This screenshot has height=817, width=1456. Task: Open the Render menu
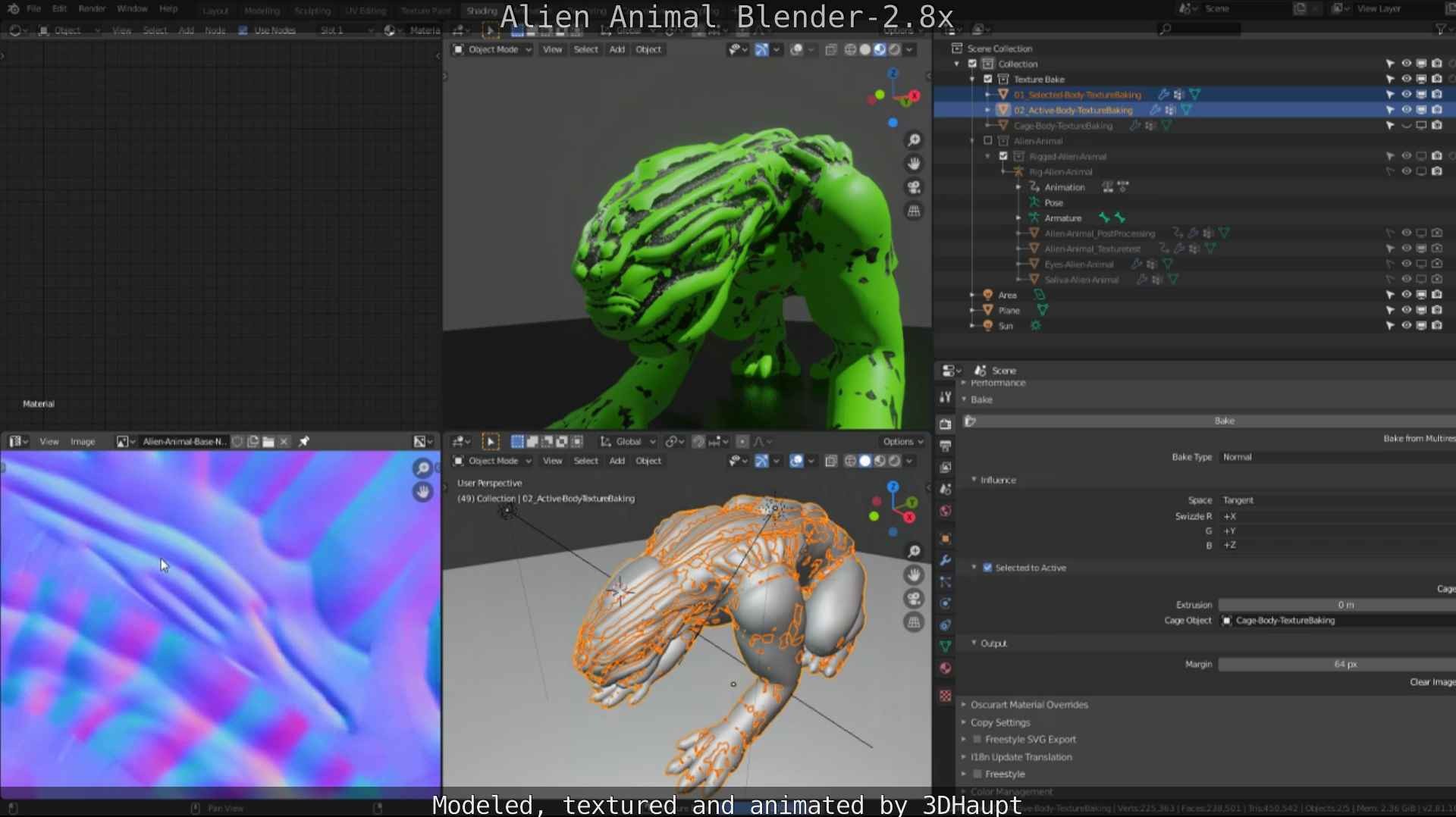[91, 9]
